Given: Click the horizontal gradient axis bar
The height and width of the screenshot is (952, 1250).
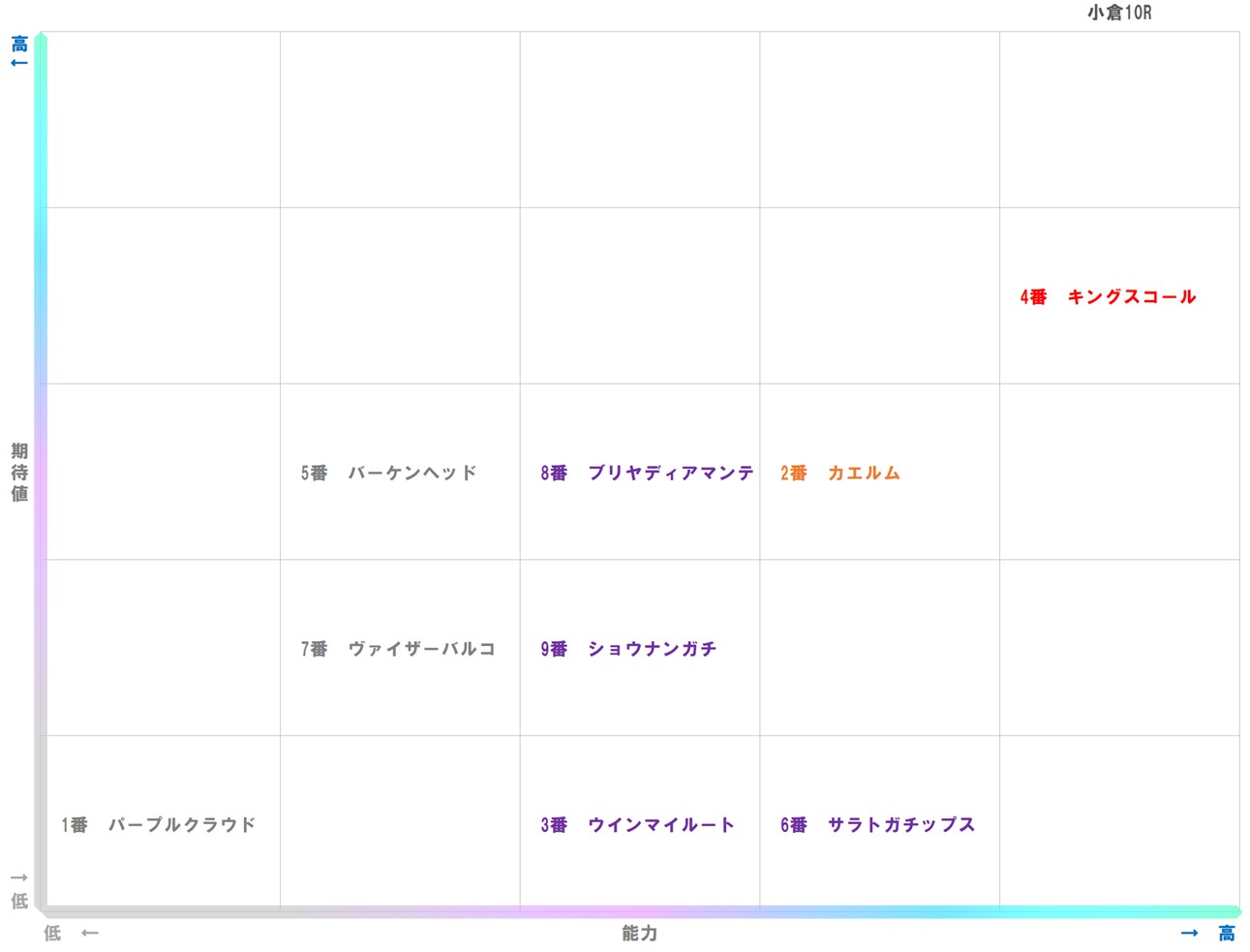Looking at the screenshot, I should pos(639,911).
